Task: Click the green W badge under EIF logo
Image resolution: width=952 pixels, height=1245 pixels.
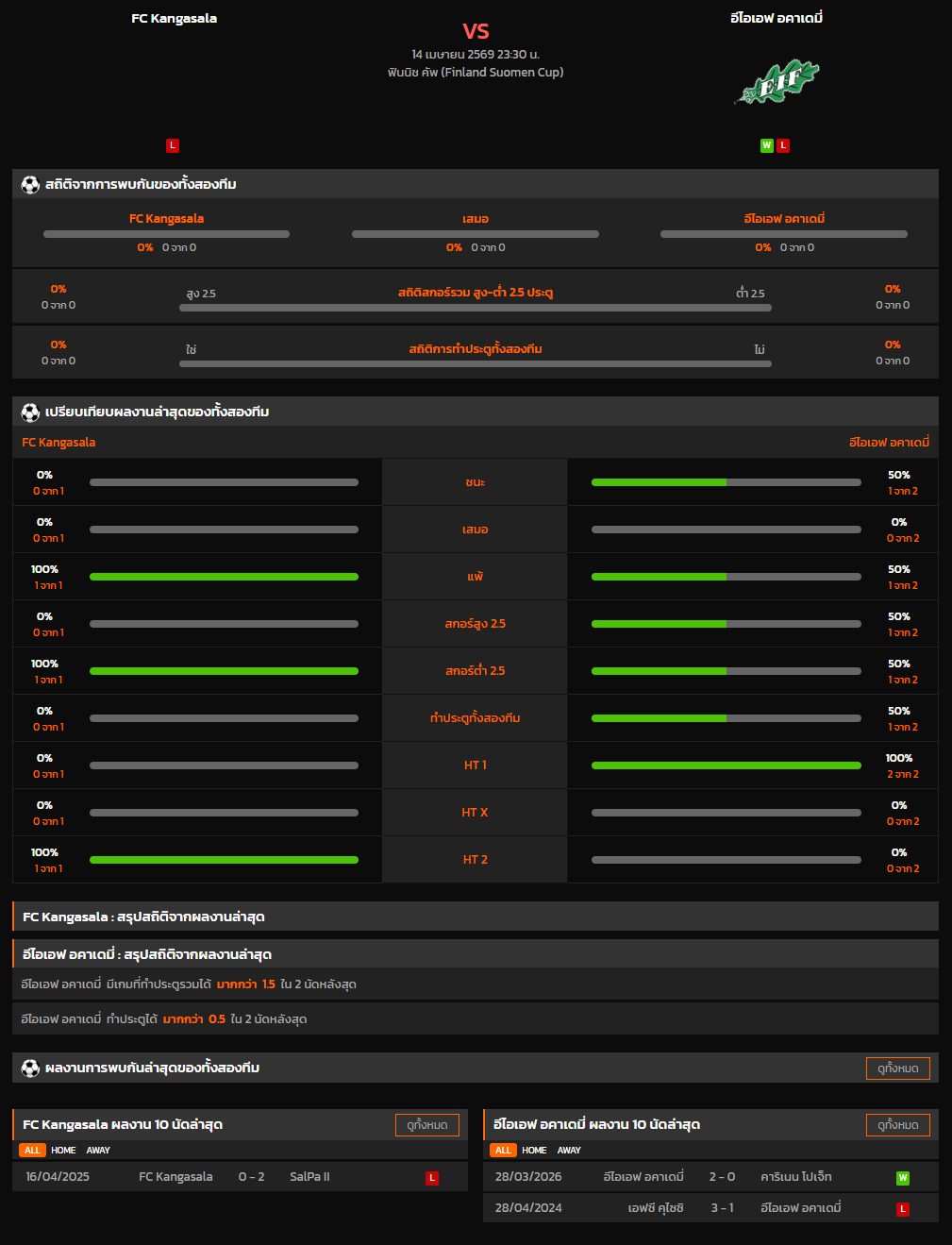Action: [766, 145]
